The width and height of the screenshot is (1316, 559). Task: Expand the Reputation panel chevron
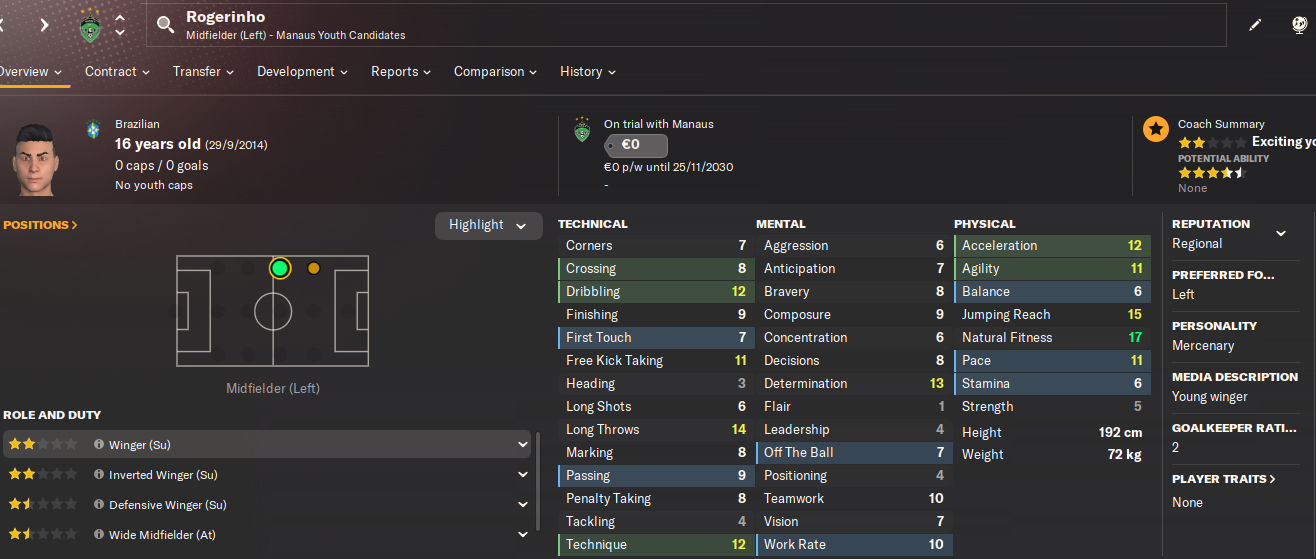click(1281, 233)
